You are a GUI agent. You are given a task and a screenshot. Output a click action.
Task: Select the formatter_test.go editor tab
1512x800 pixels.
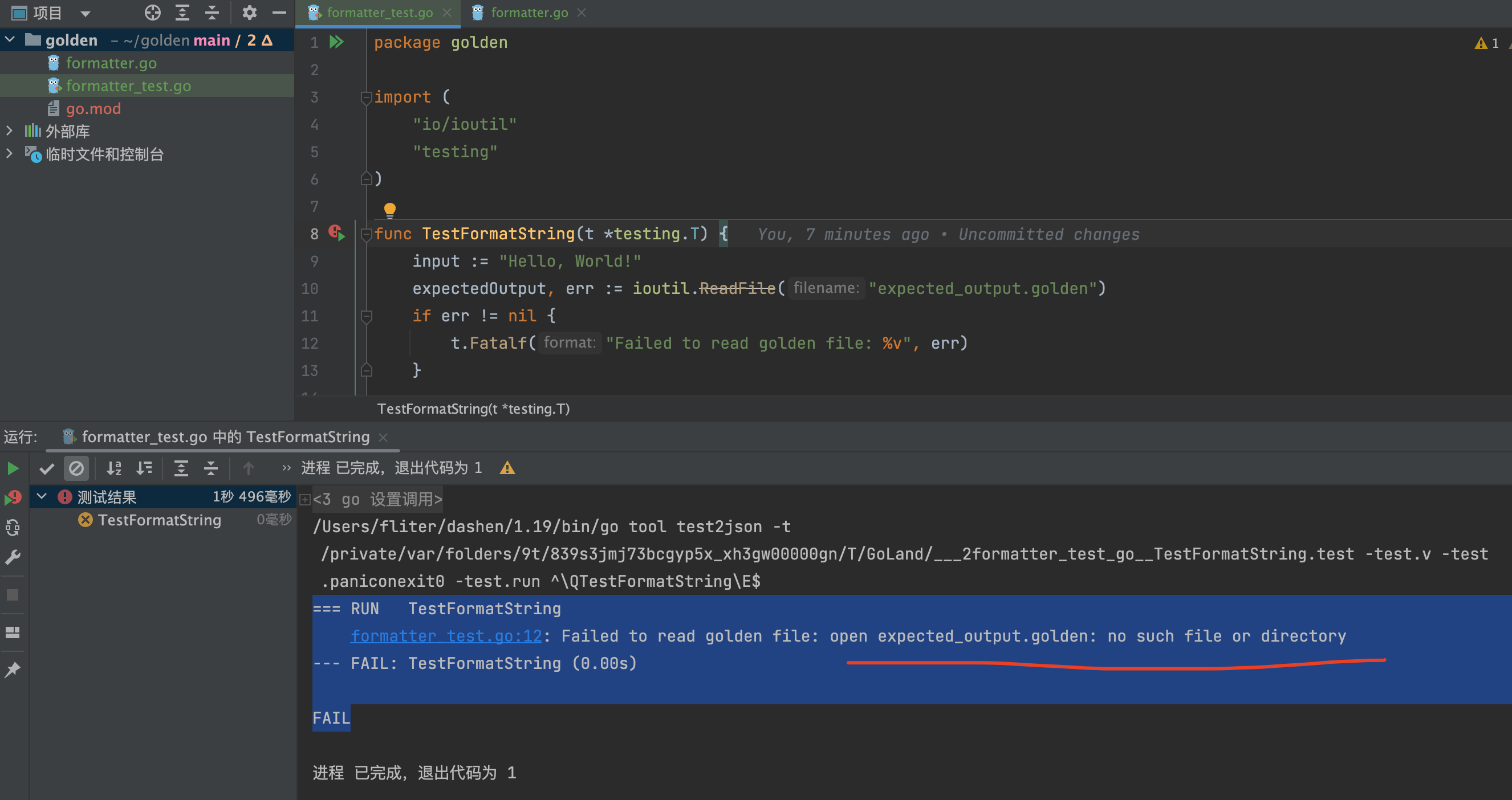pyautogui.click(x=379, y=13)
